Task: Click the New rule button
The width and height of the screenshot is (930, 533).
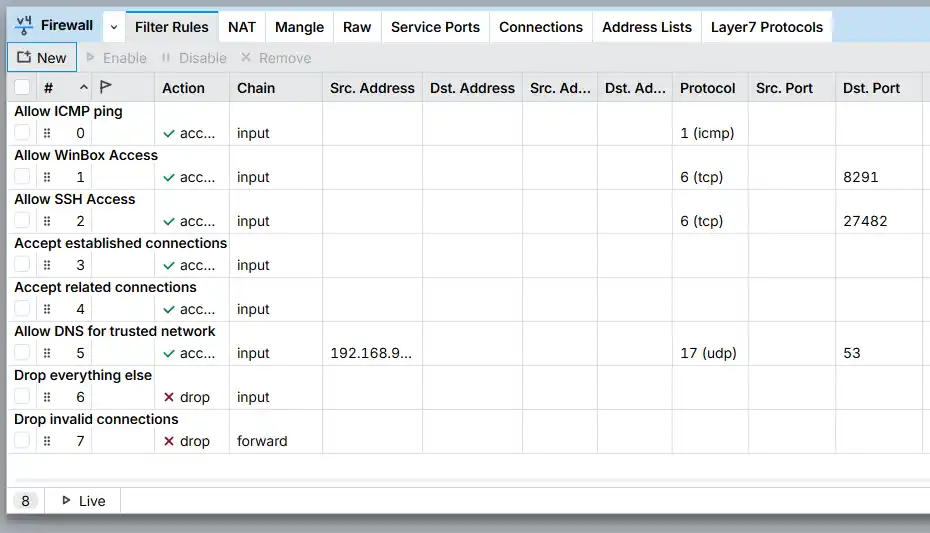Action: 42,58
